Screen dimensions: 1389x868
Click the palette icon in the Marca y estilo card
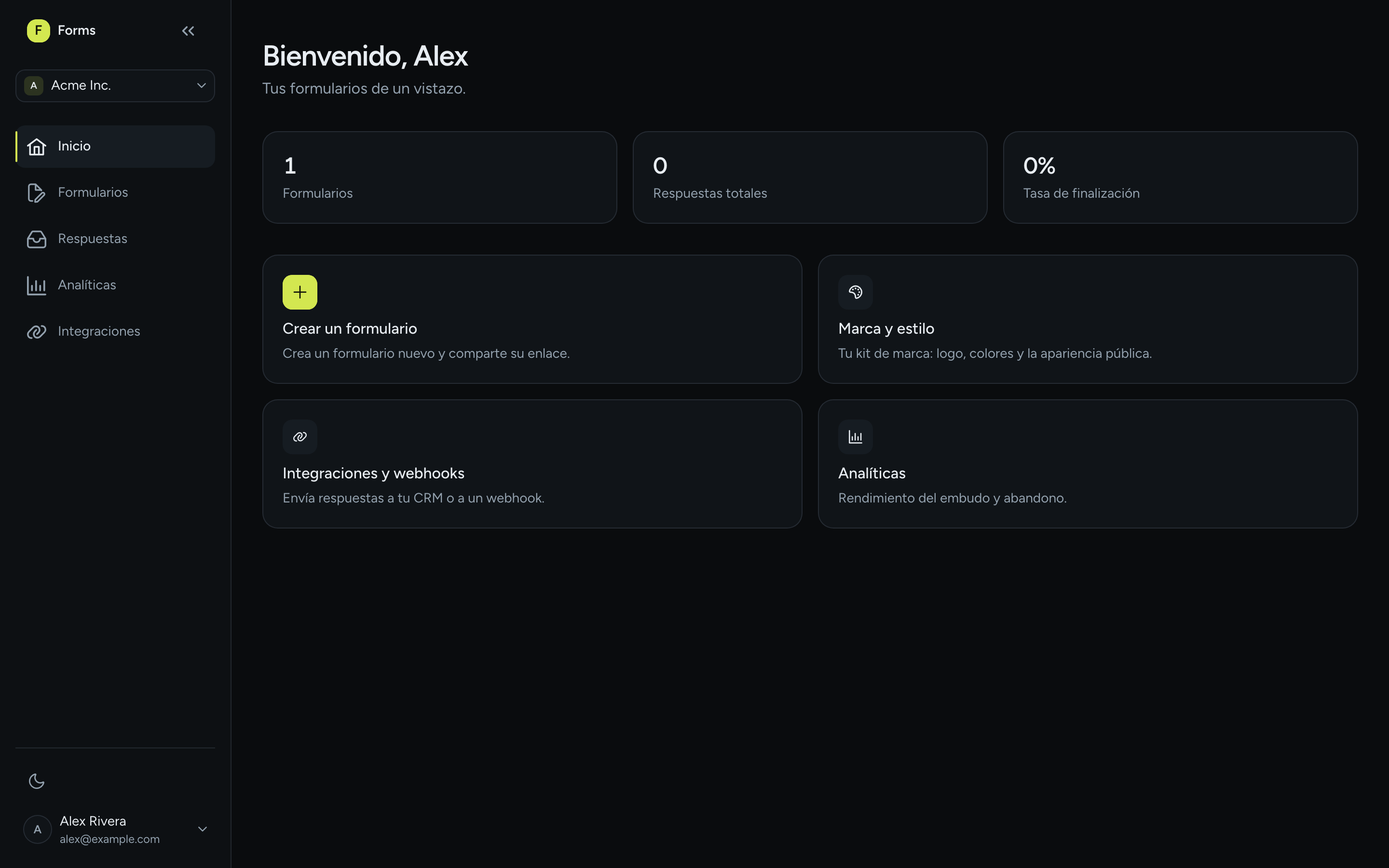pyautogui.click(x=855, y=292)
